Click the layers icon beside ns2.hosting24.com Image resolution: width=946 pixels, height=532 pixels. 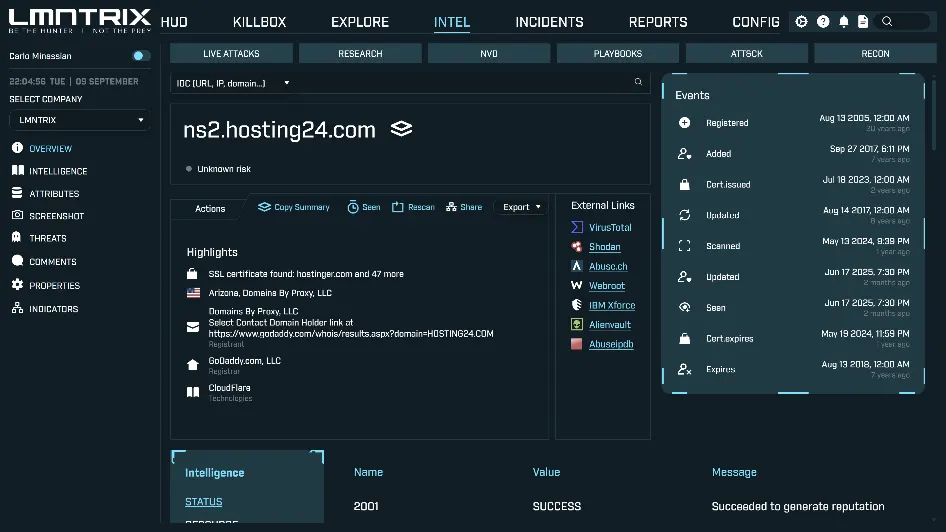pos(401,128)
